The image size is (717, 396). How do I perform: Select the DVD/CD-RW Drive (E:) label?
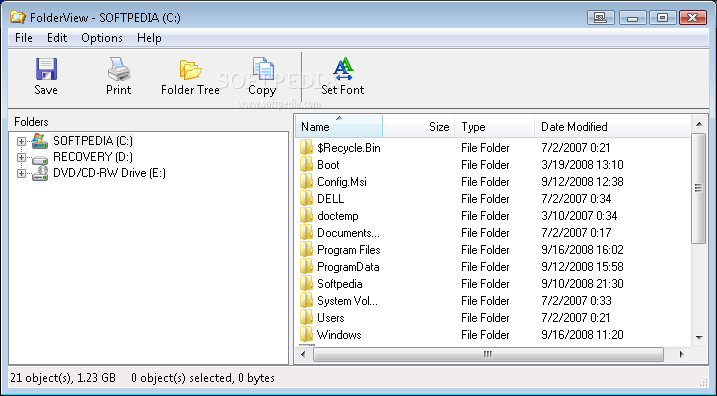tap(109, 173)
